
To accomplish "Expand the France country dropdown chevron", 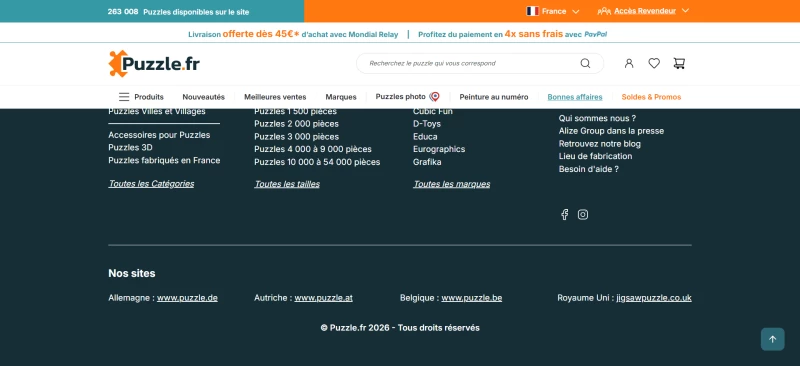I will [576, 11].
